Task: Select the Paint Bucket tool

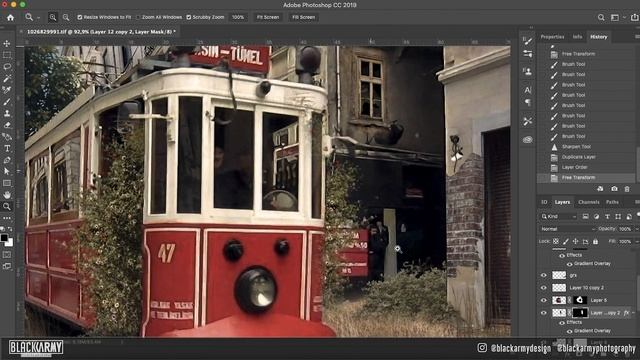Action: tap(7, 137)
